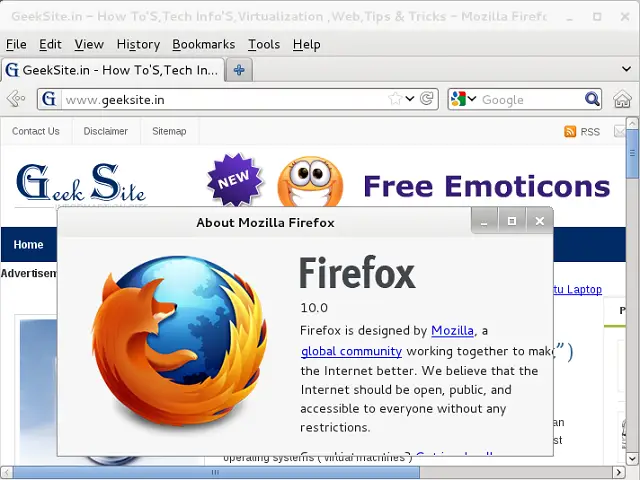The image size is (640, 480).
Task: Click the Home navigation menu item
Action: [28, 244]
